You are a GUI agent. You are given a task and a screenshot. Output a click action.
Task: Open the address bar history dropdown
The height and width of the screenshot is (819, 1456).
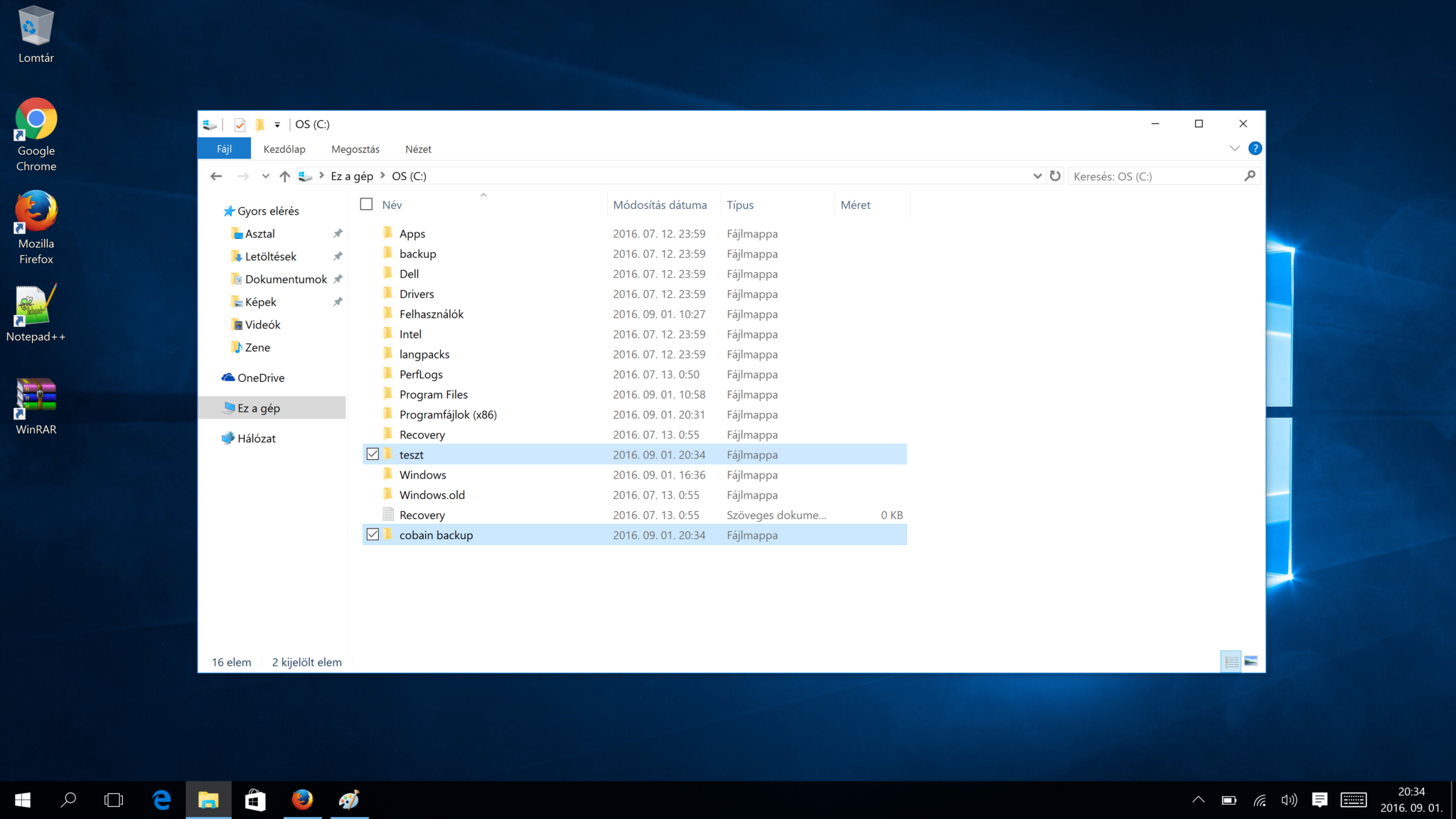coord(1037,176)
